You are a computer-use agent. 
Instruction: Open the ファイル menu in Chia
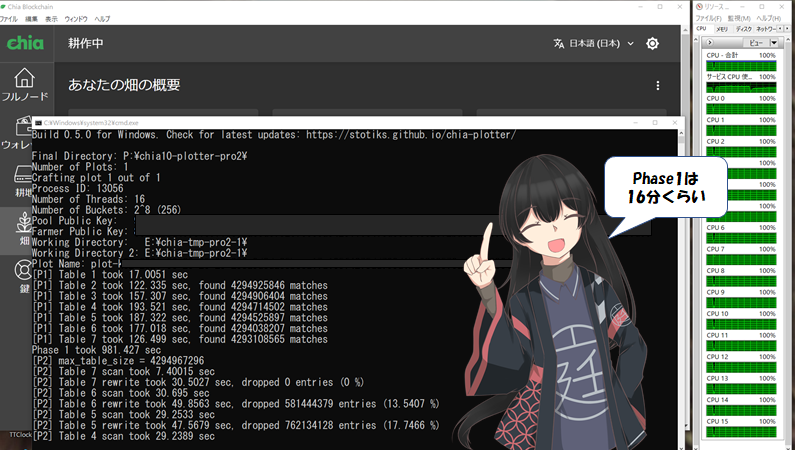click(9, 19)
